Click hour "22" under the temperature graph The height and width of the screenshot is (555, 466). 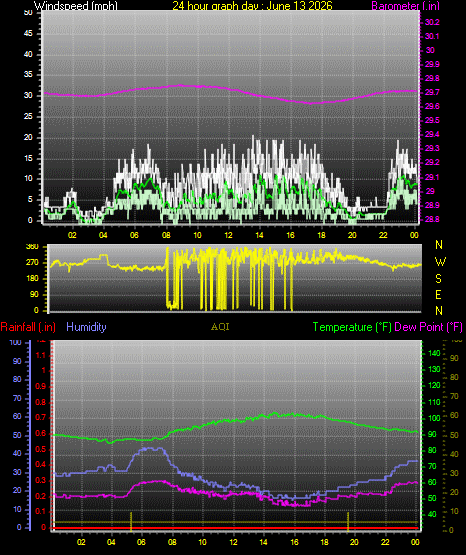[385, 542]
